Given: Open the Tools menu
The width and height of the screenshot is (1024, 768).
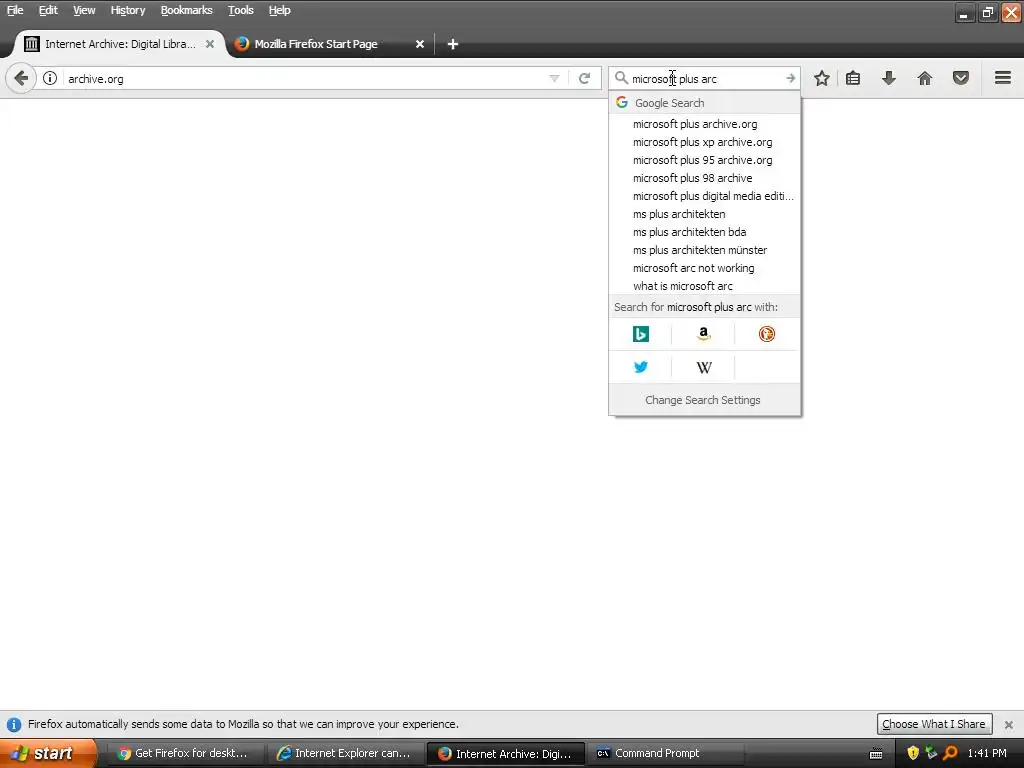Looking at the screenshot, I should (x=240, y=10).
